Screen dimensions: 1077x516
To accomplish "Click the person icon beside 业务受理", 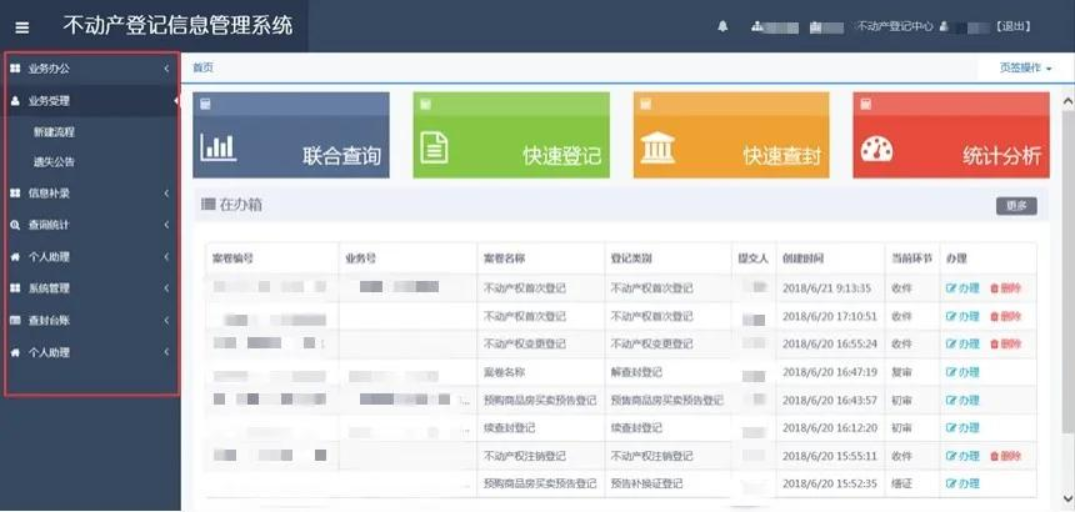I will (15, 101).
